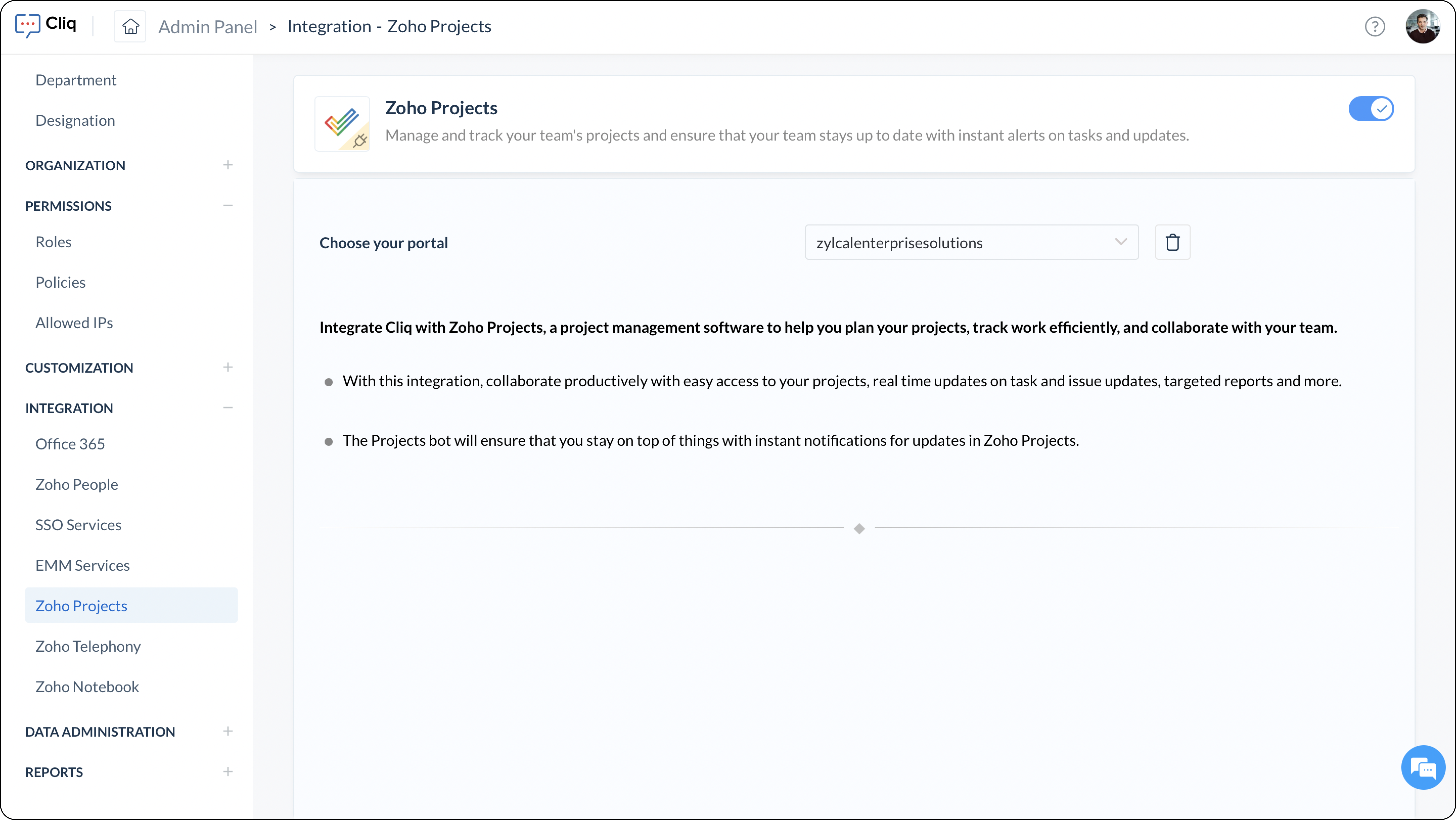
Task: Select Zoho Projects in the sidebar
Action: [x=131, y=605]
